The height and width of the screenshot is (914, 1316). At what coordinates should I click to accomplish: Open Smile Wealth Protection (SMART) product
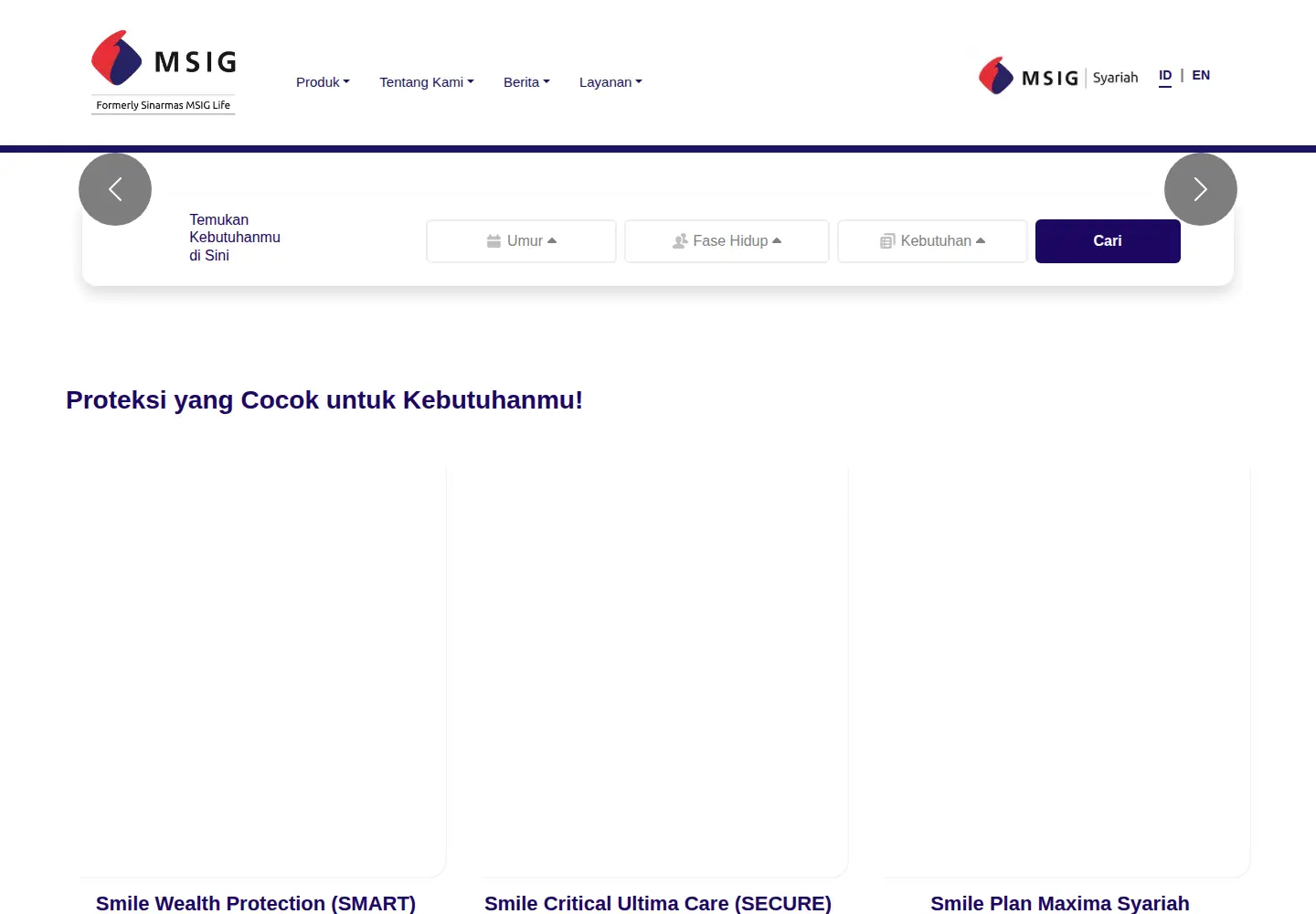click(x=256, y=903)
